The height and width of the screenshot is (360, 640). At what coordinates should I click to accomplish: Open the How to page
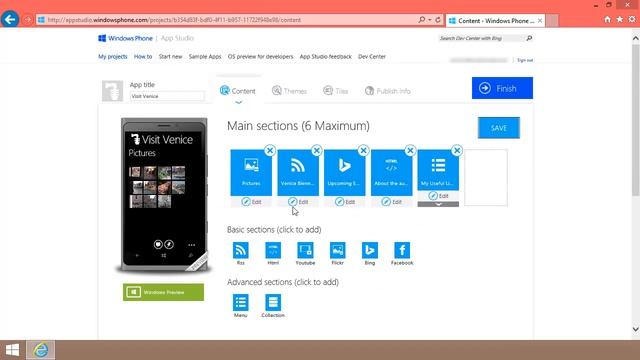(143, 57)
